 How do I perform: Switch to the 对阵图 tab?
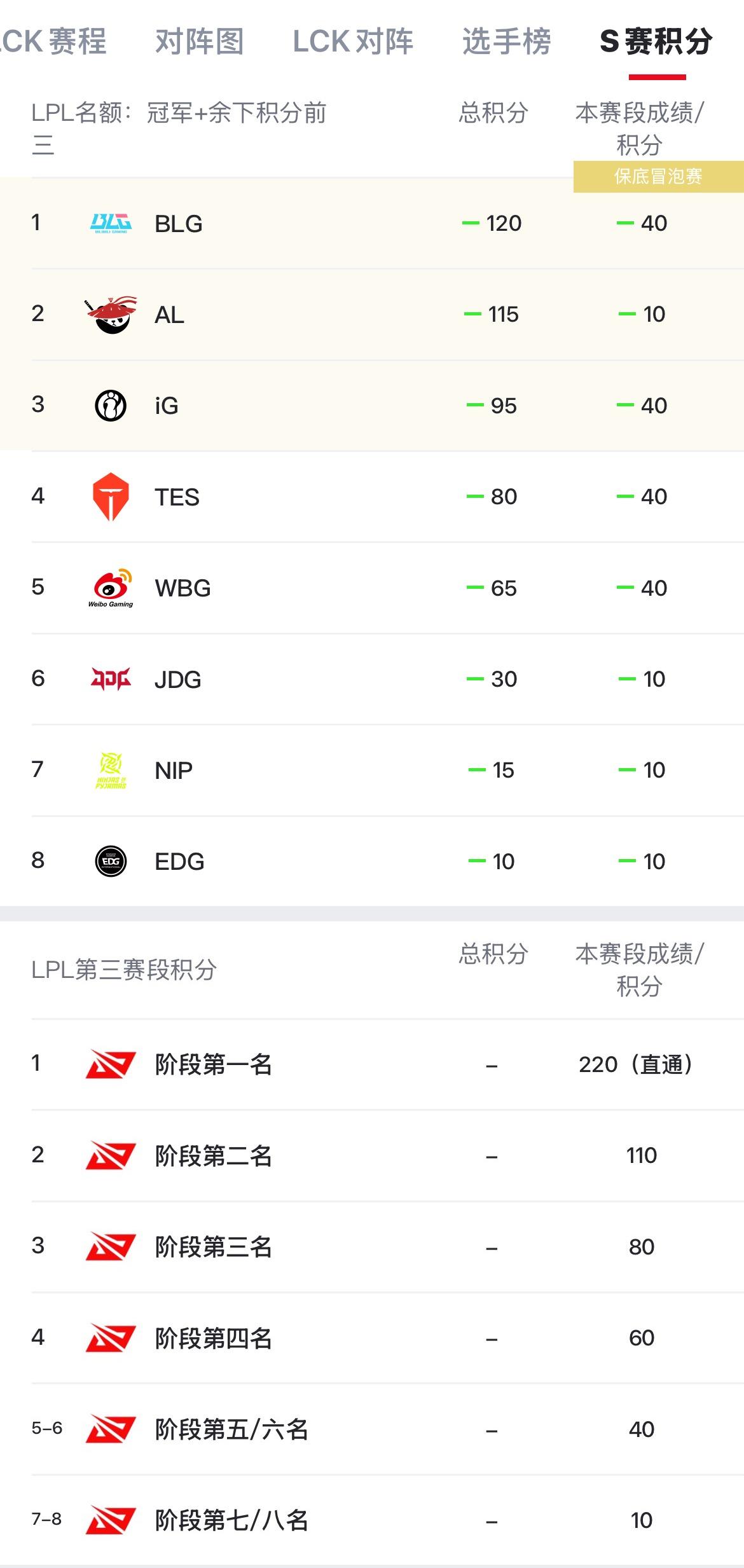(x=200, y=41)
